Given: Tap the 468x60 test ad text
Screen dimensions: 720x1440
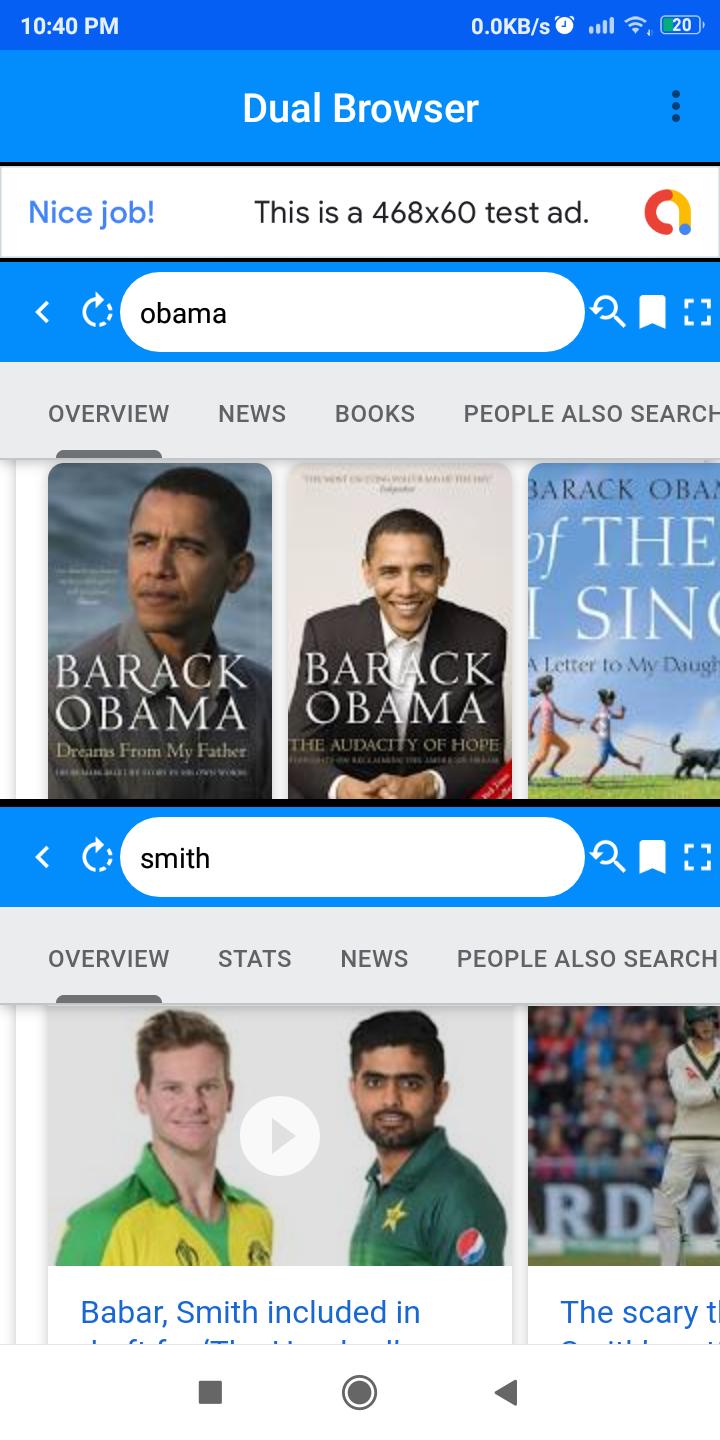Looking at the screenshot, I should [421, 212].
